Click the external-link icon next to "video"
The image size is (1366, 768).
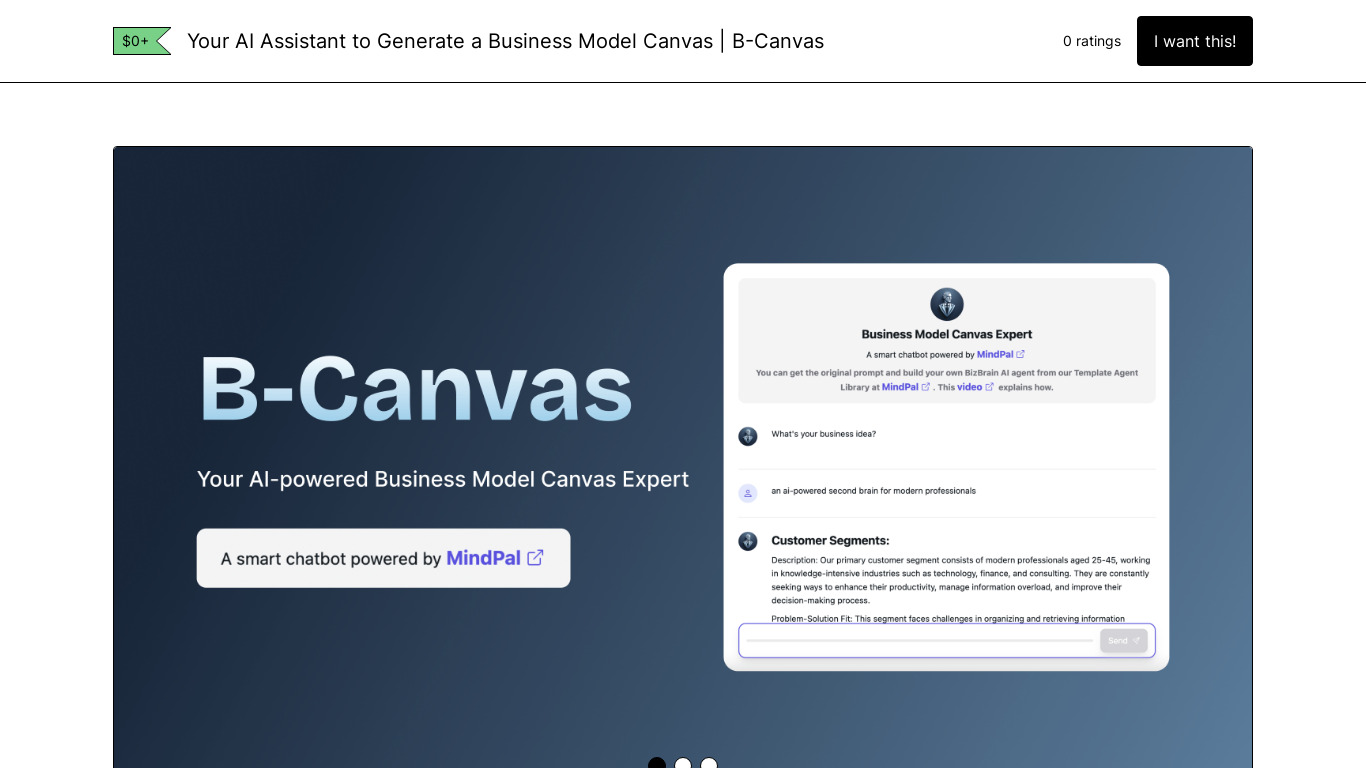(990, 387)
